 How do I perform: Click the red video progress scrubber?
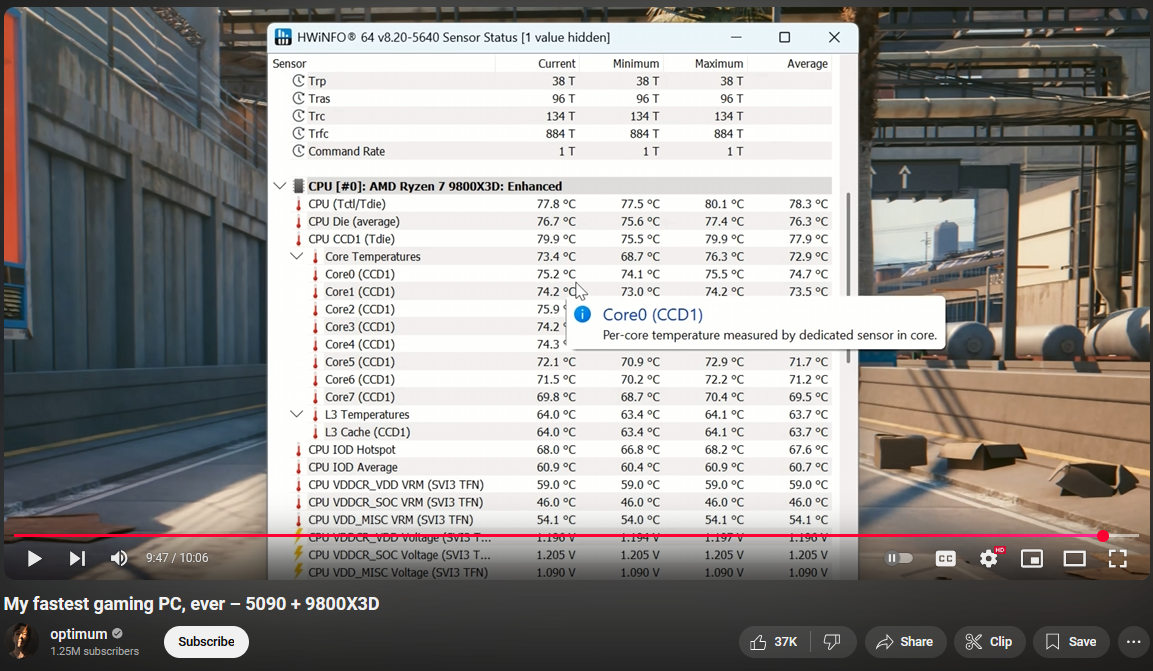(x=1103, y=537)
